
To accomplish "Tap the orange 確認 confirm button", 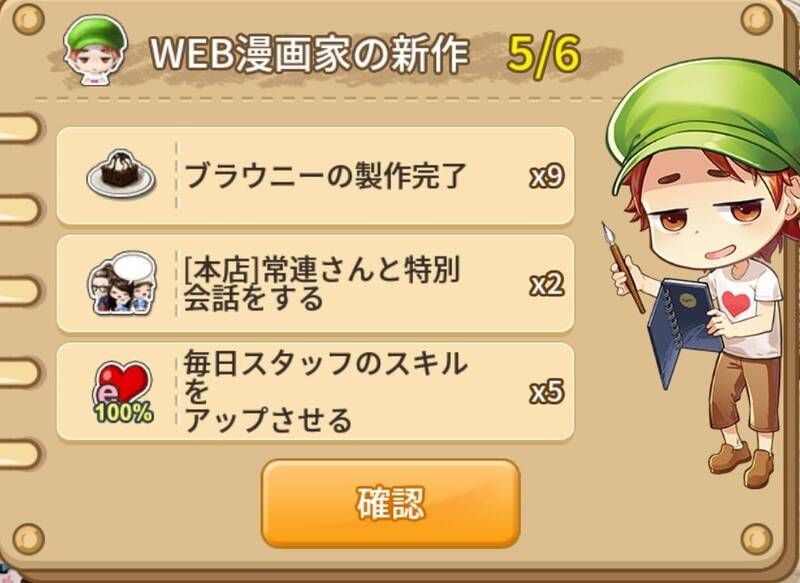I will click(x=391, y=503).
